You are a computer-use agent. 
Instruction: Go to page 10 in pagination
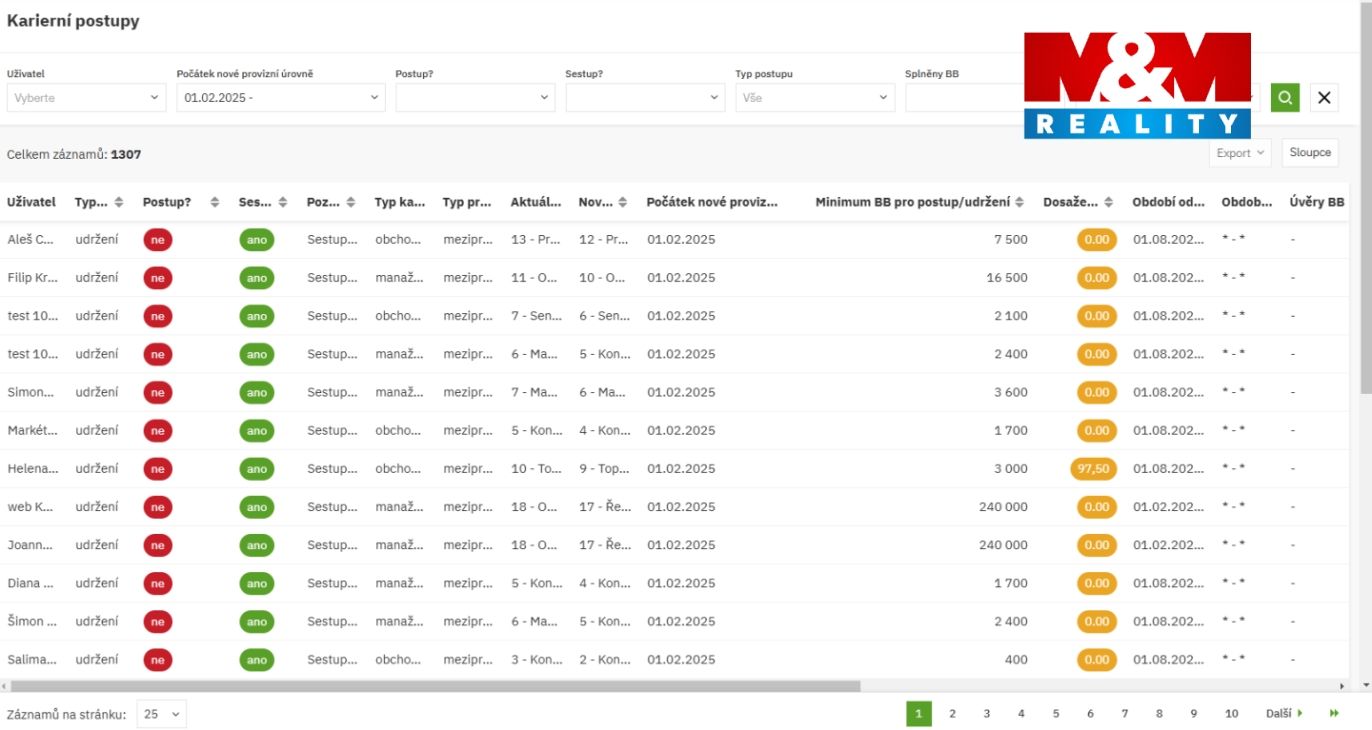coord(1231,713)
